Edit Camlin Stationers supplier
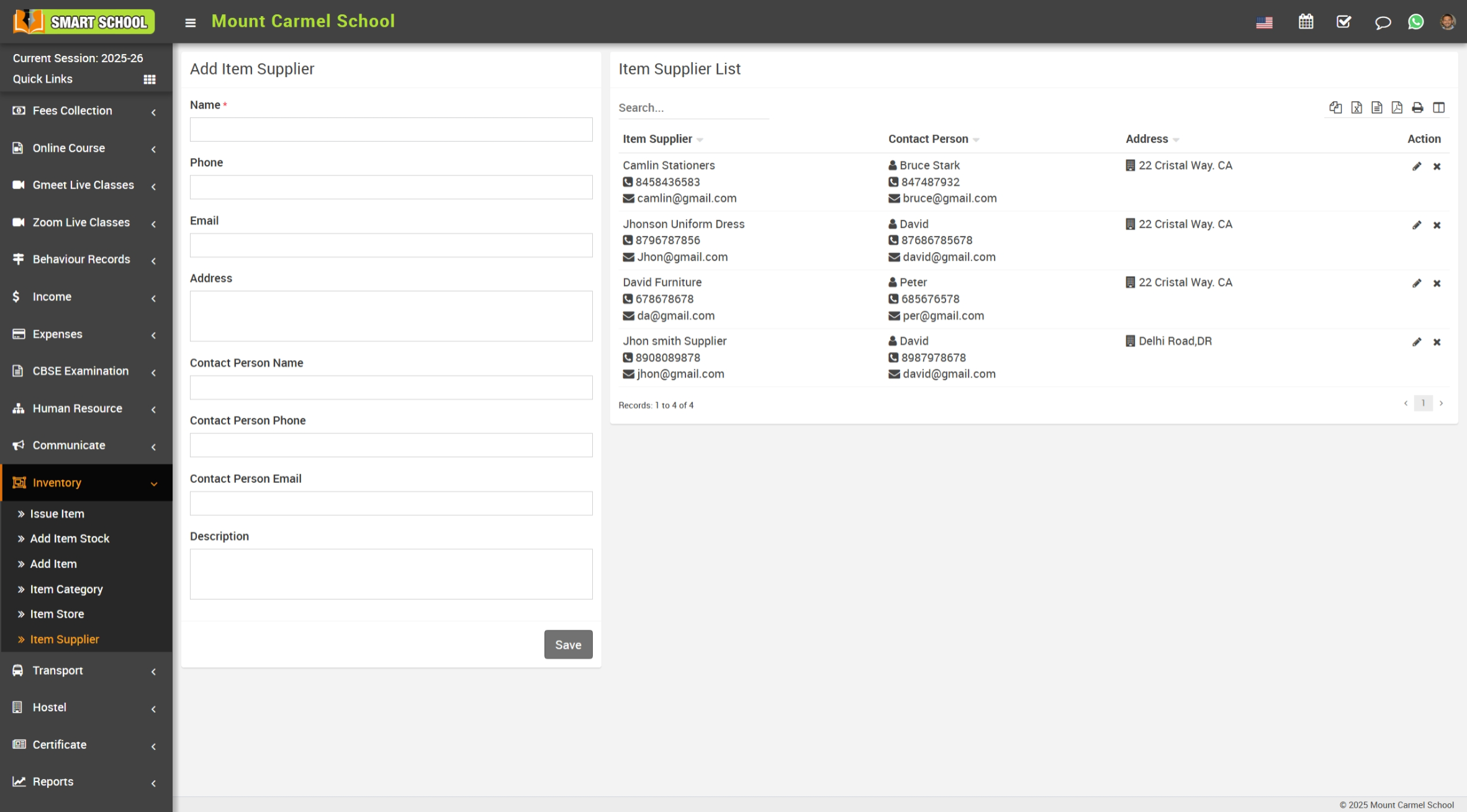Screen dimensions: 1467x812 [x=1417, y=166]
